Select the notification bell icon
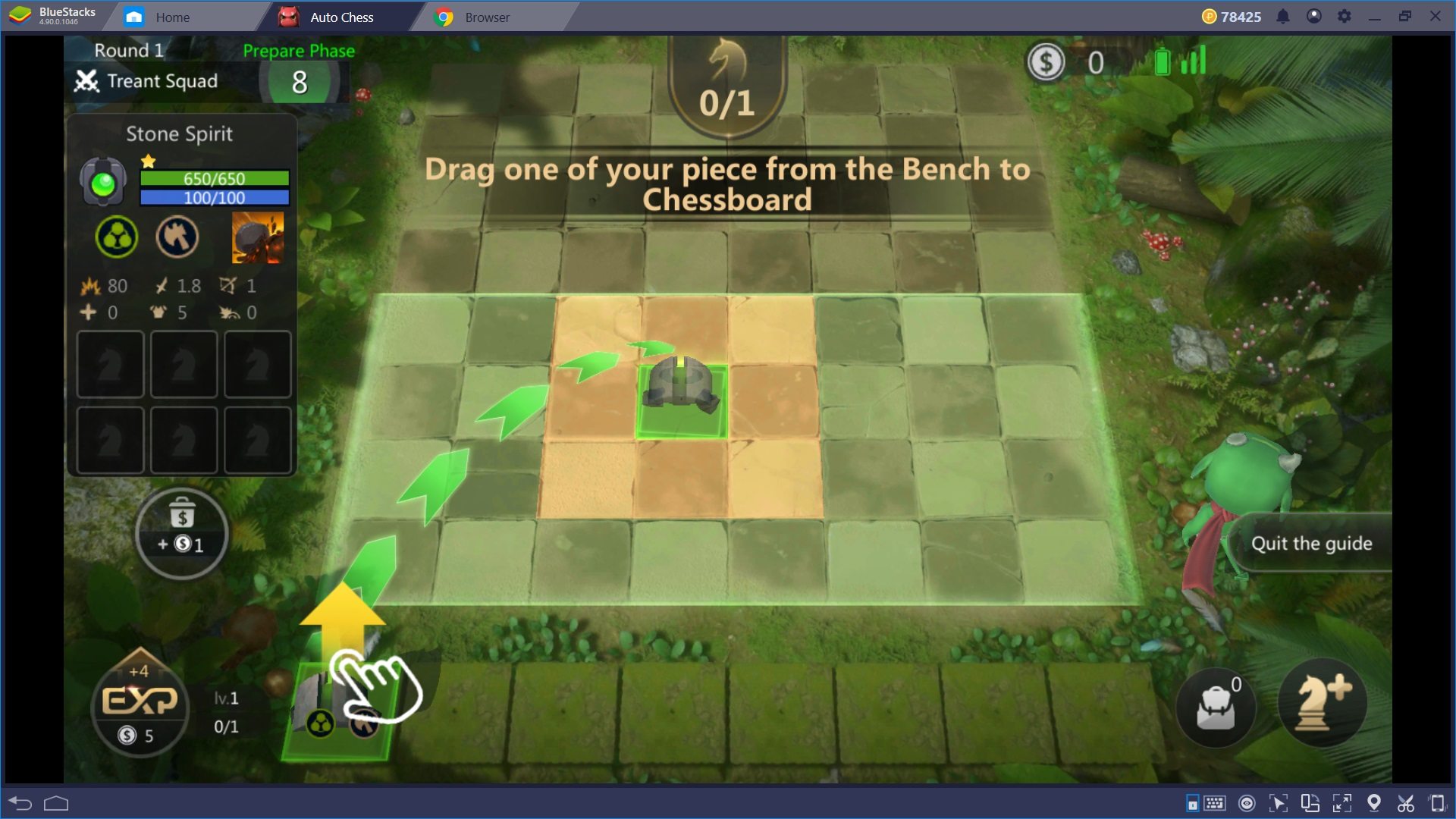Image resolution: width=1456 pixels, height=819 pixels. tap(1282, 16)
